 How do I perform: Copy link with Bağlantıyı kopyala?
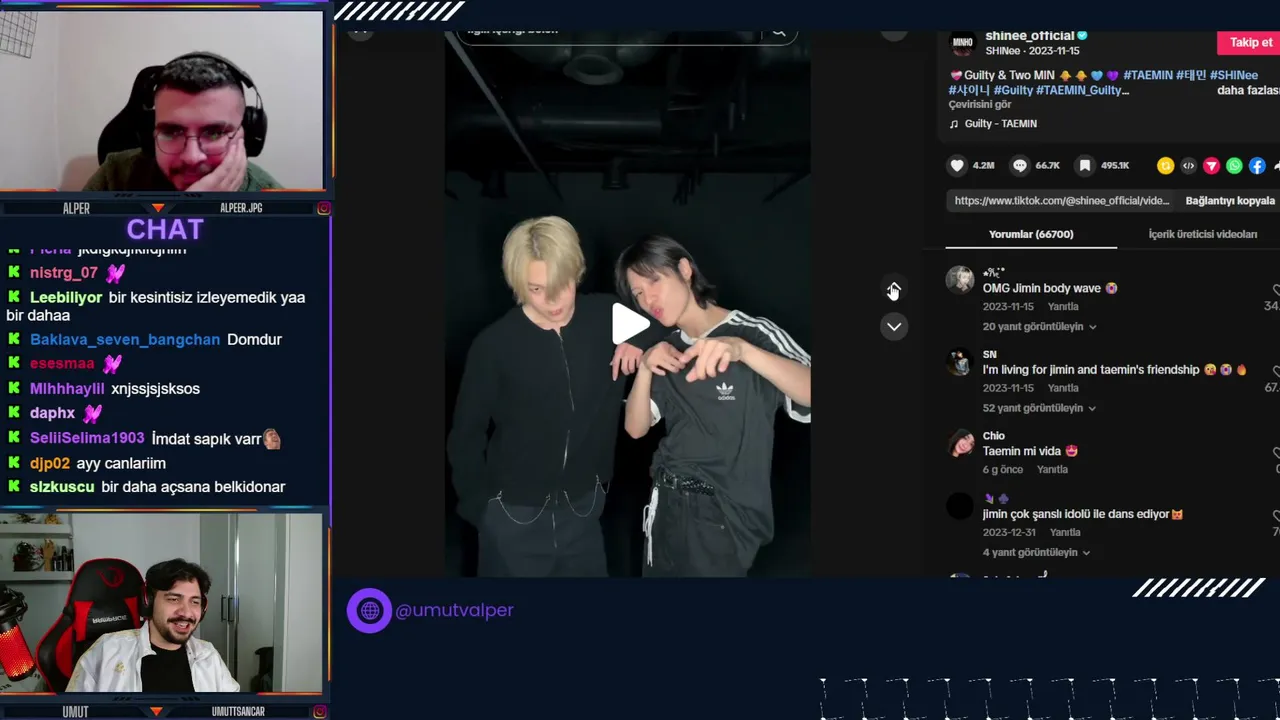pos(1230,201)
